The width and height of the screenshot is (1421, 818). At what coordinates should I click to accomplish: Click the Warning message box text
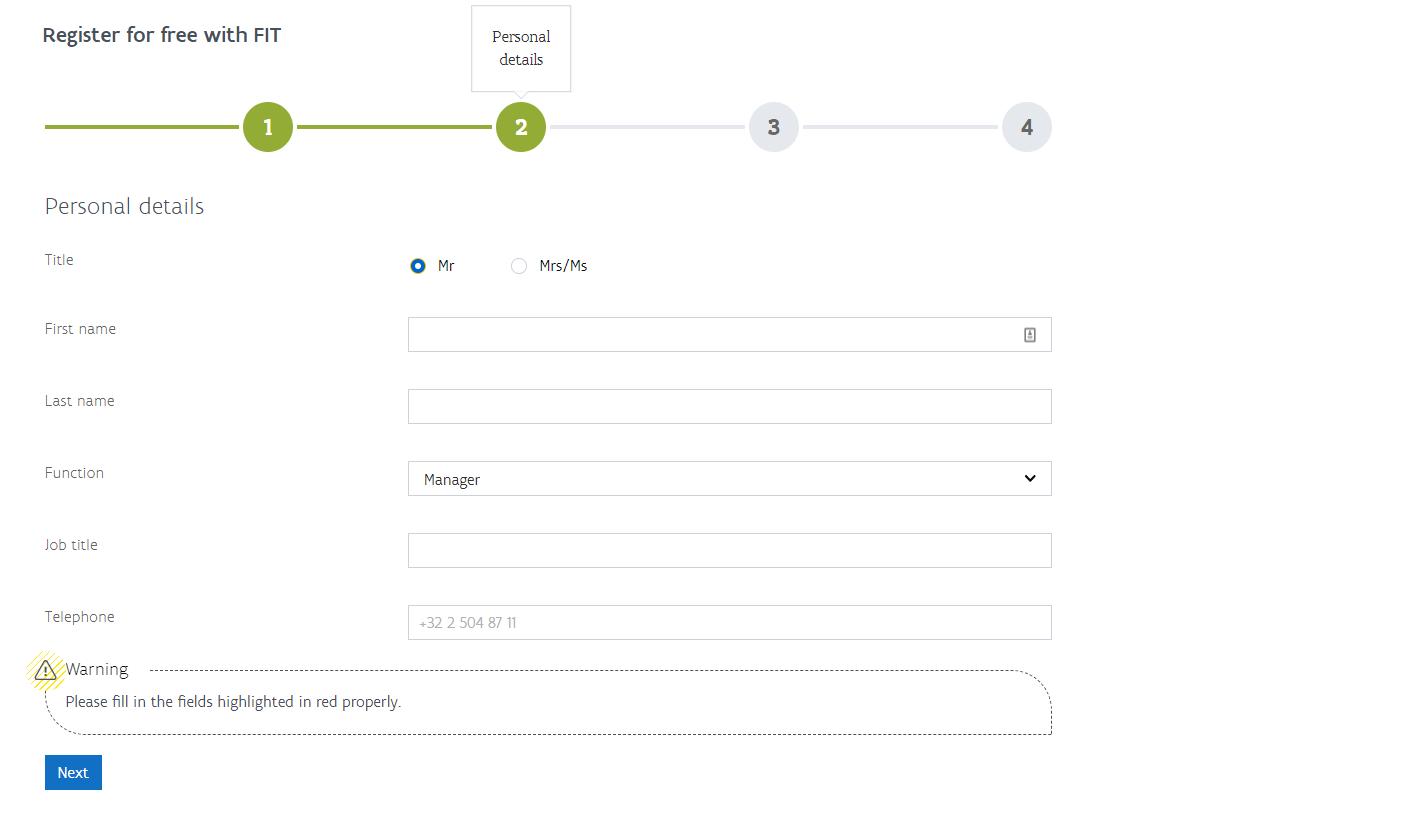click(233, 702)
